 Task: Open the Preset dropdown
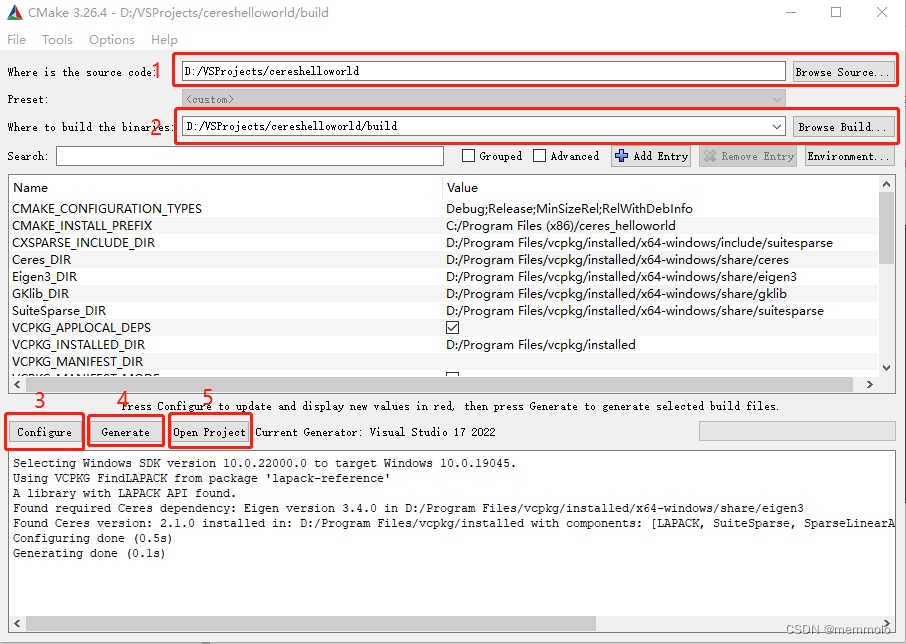click(x=778, y=98)
